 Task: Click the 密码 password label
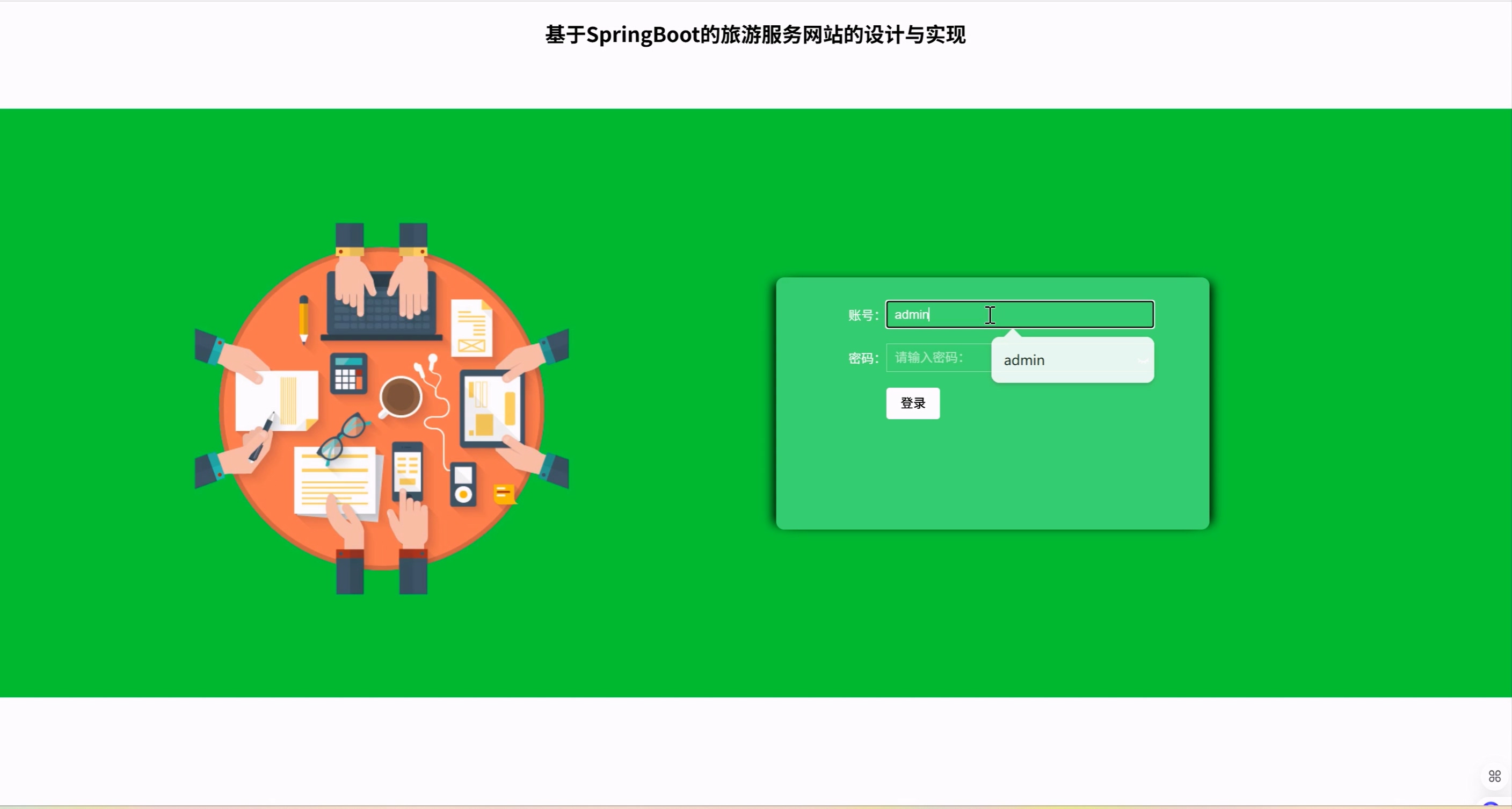coord(862,358)
